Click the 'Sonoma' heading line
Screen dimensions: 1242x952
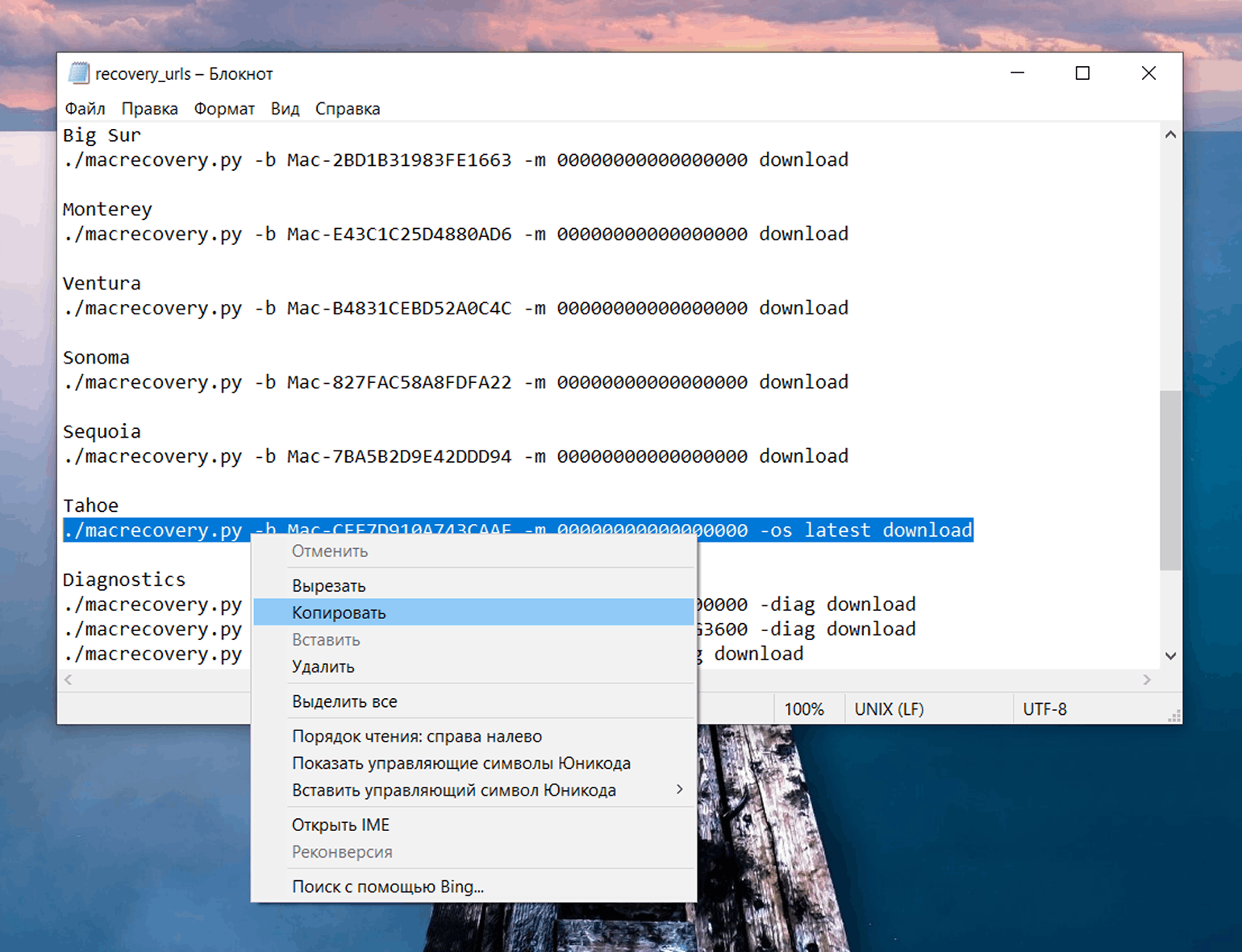coord(96,358)
